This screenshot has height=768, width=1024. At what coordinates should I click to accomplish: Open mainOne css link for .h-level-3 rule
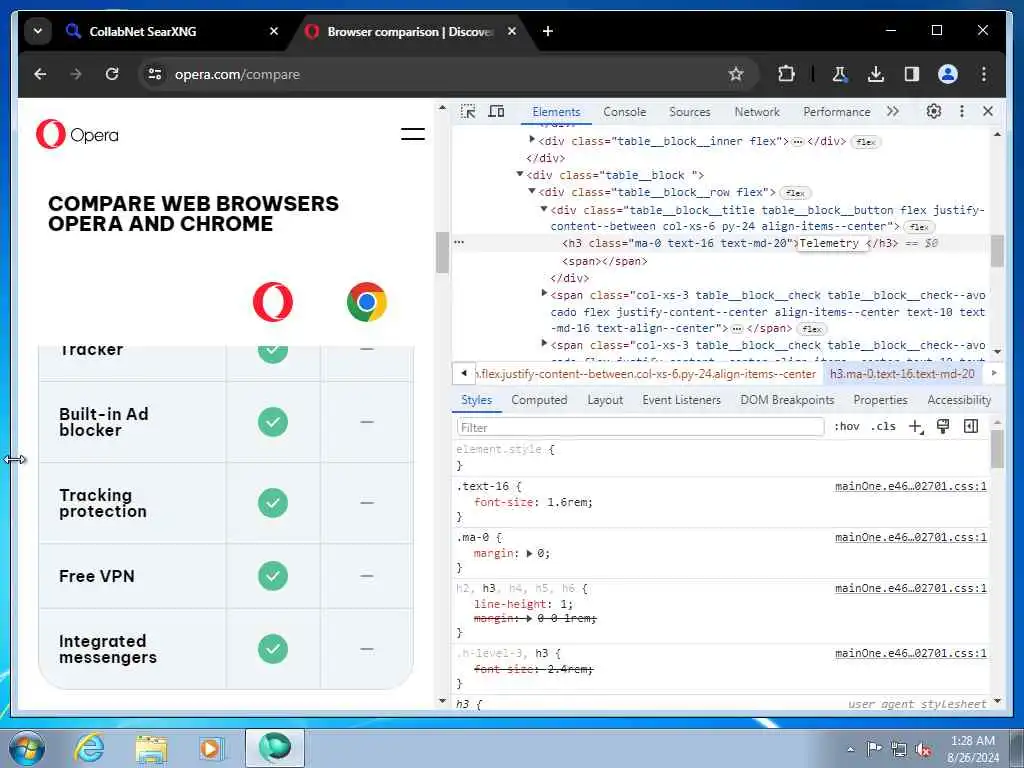tap(911, 653)
